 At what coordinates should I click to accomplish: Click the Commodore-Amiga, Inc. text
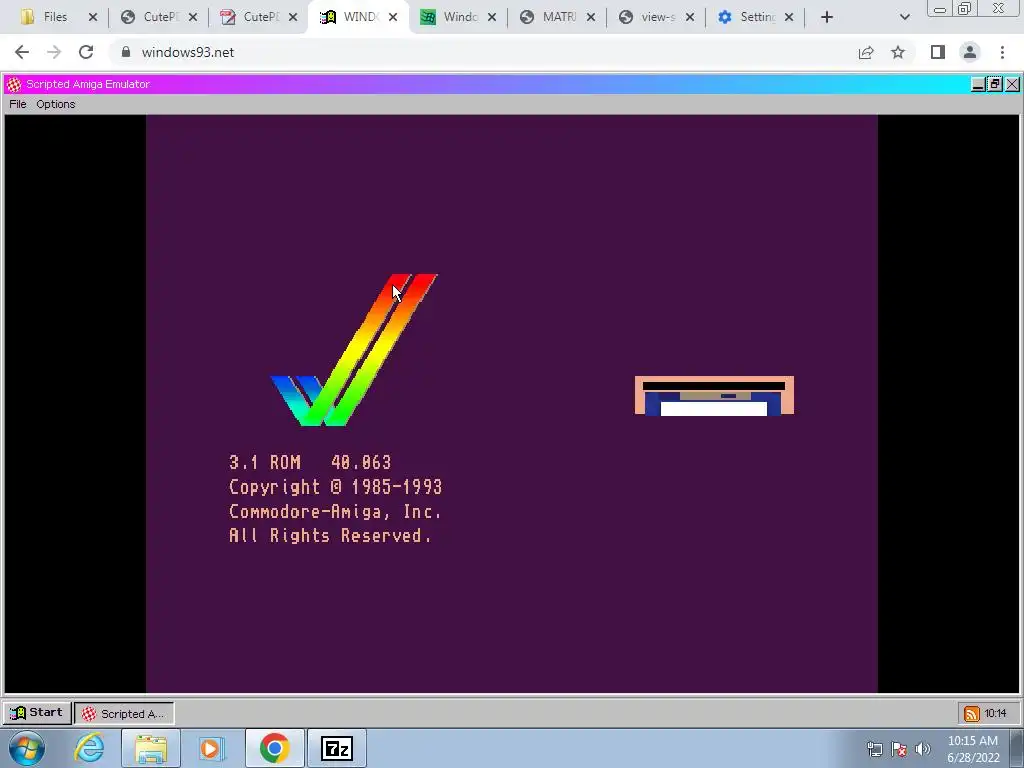coord(335,511)
